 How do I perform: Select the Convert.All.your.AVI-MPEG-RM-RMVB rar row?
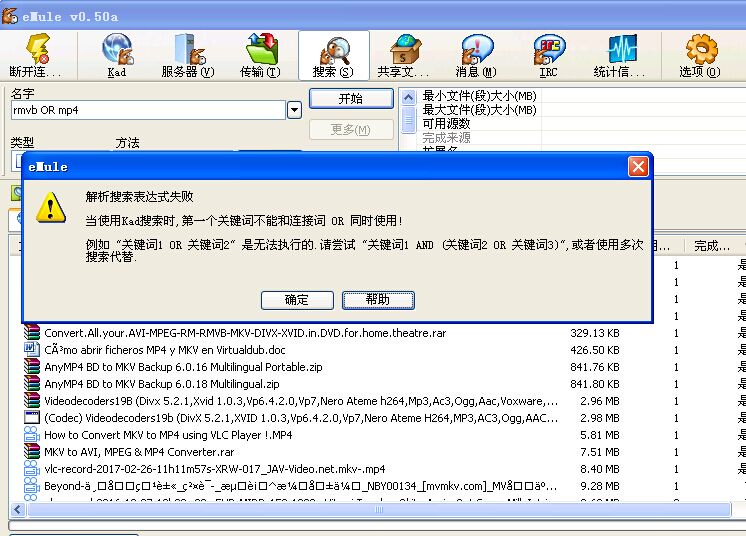245,333
